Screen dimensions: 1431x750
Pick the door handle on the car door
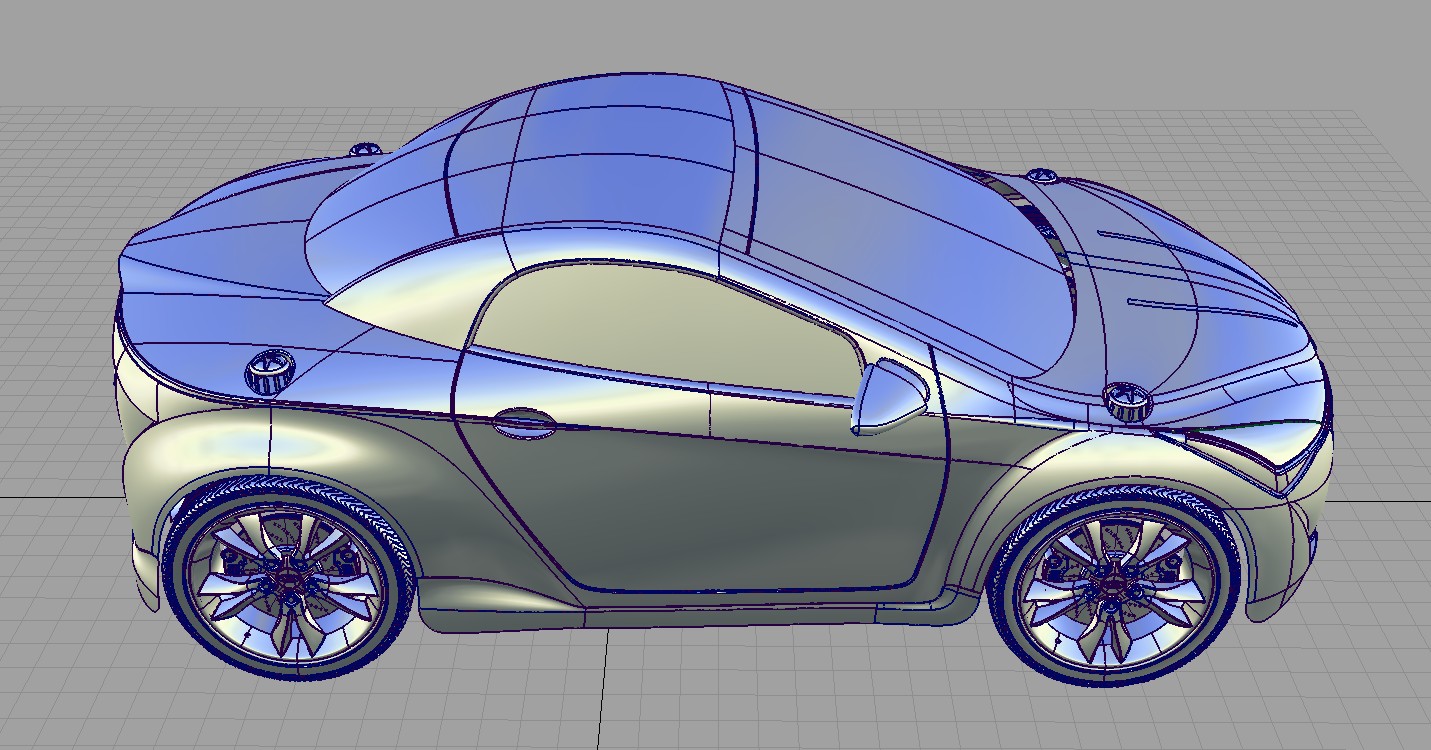[x=524, y=422]
